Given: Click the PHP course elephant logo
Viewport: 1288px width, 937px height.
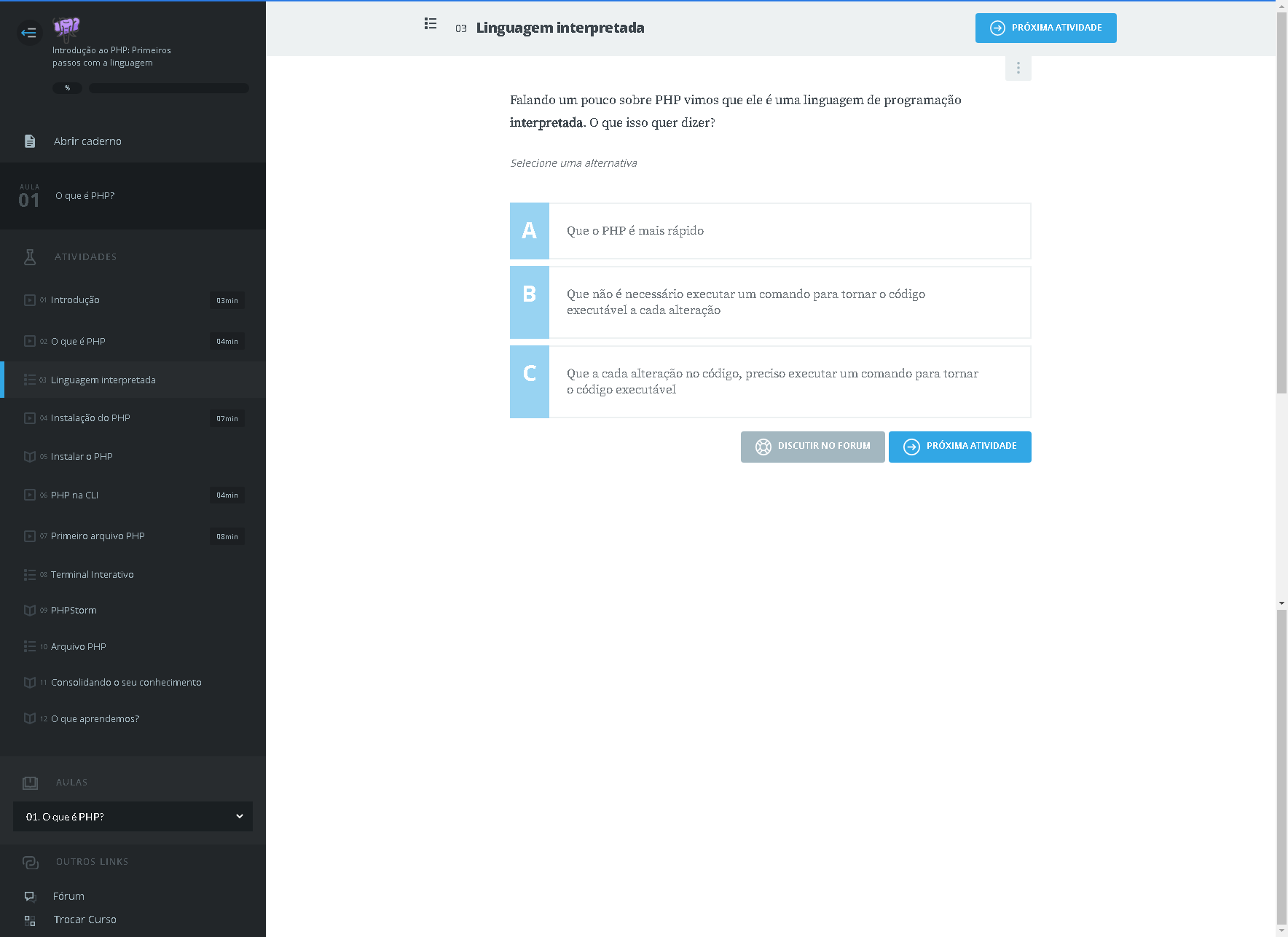Looking at the screenshot, I should click(66, 28).
